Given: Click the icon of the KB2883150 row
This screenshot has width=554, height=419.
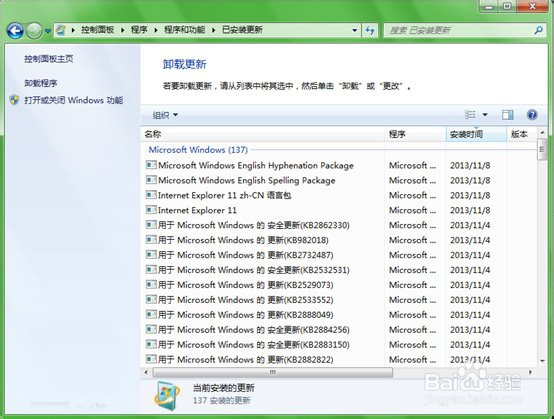Looking at the screenshot, I should pos(151,344).
